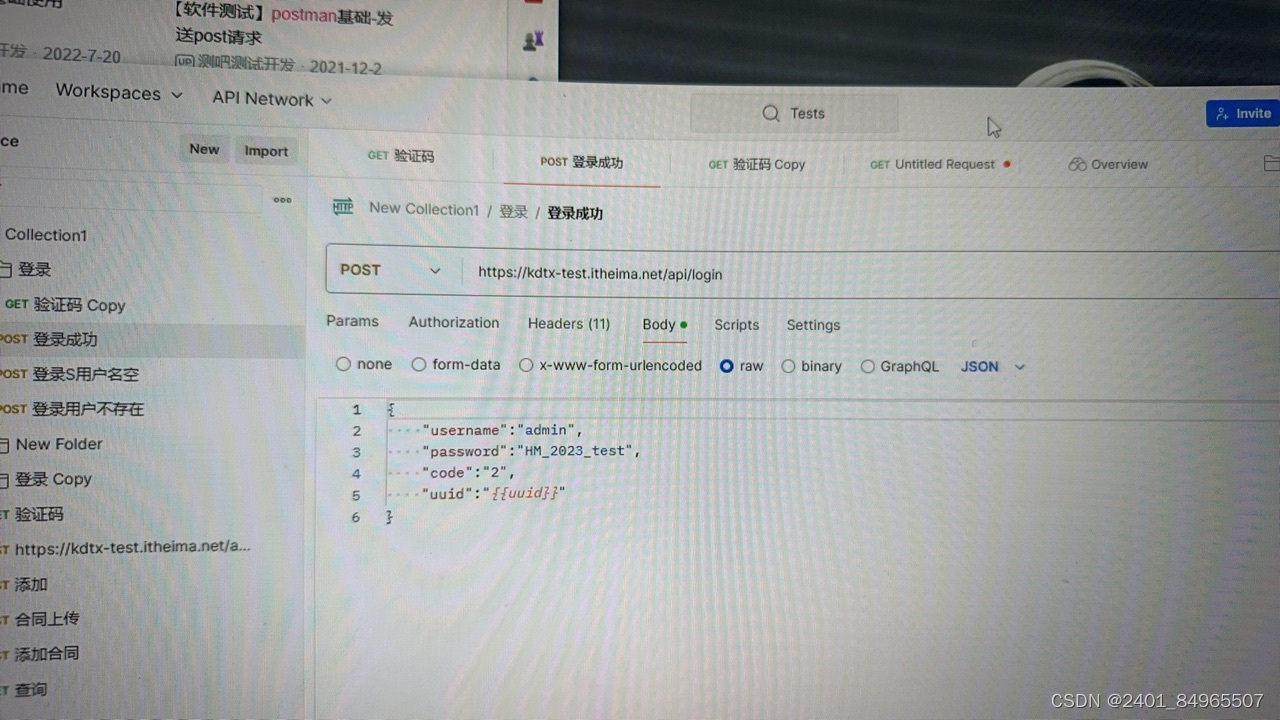Select the GraphQL body type
Viewport: 1280px width, 720px height.
point(868,367)
